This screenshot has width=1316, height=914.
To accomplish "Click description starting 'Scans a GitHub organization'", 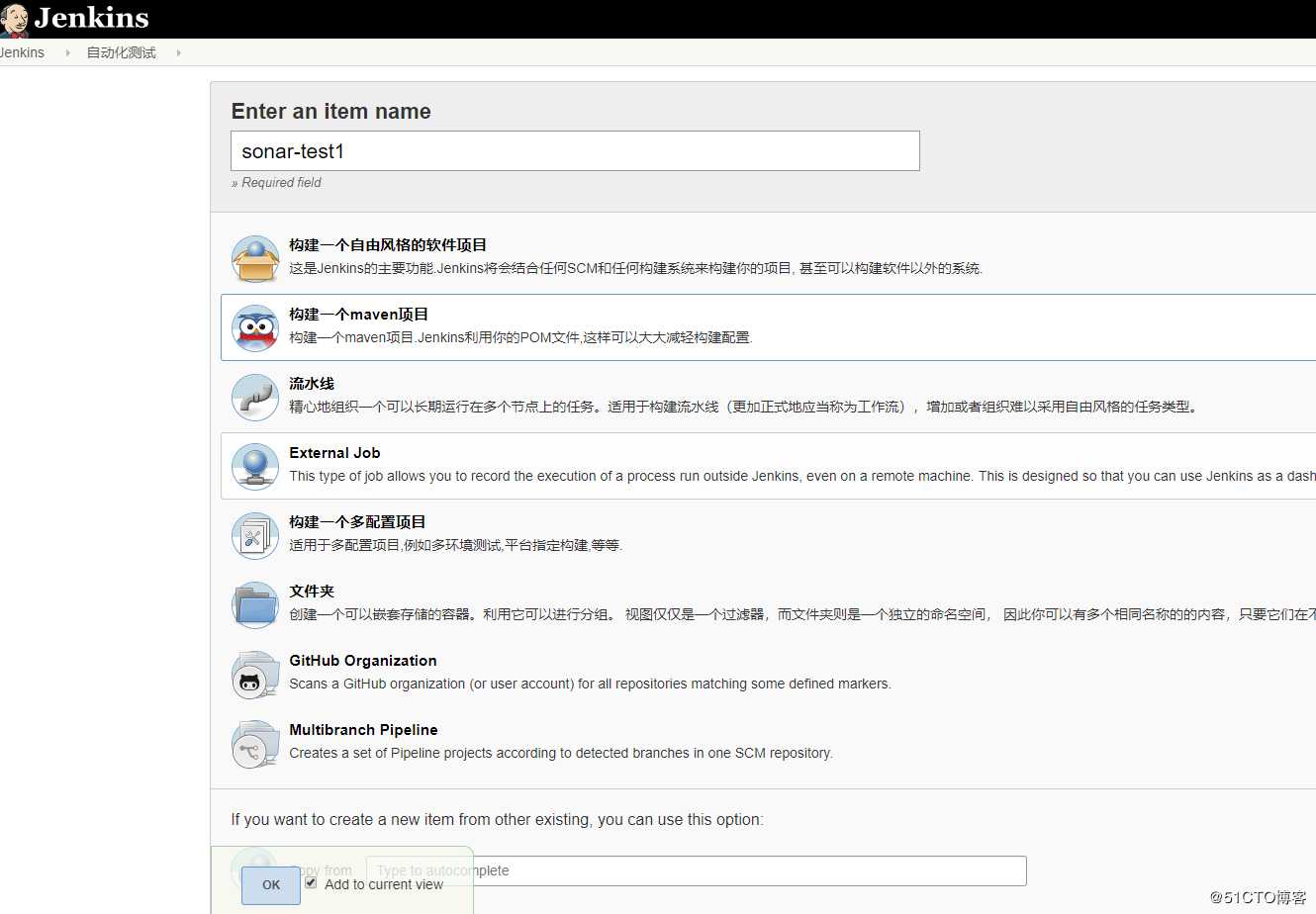I will pos(590,684).
